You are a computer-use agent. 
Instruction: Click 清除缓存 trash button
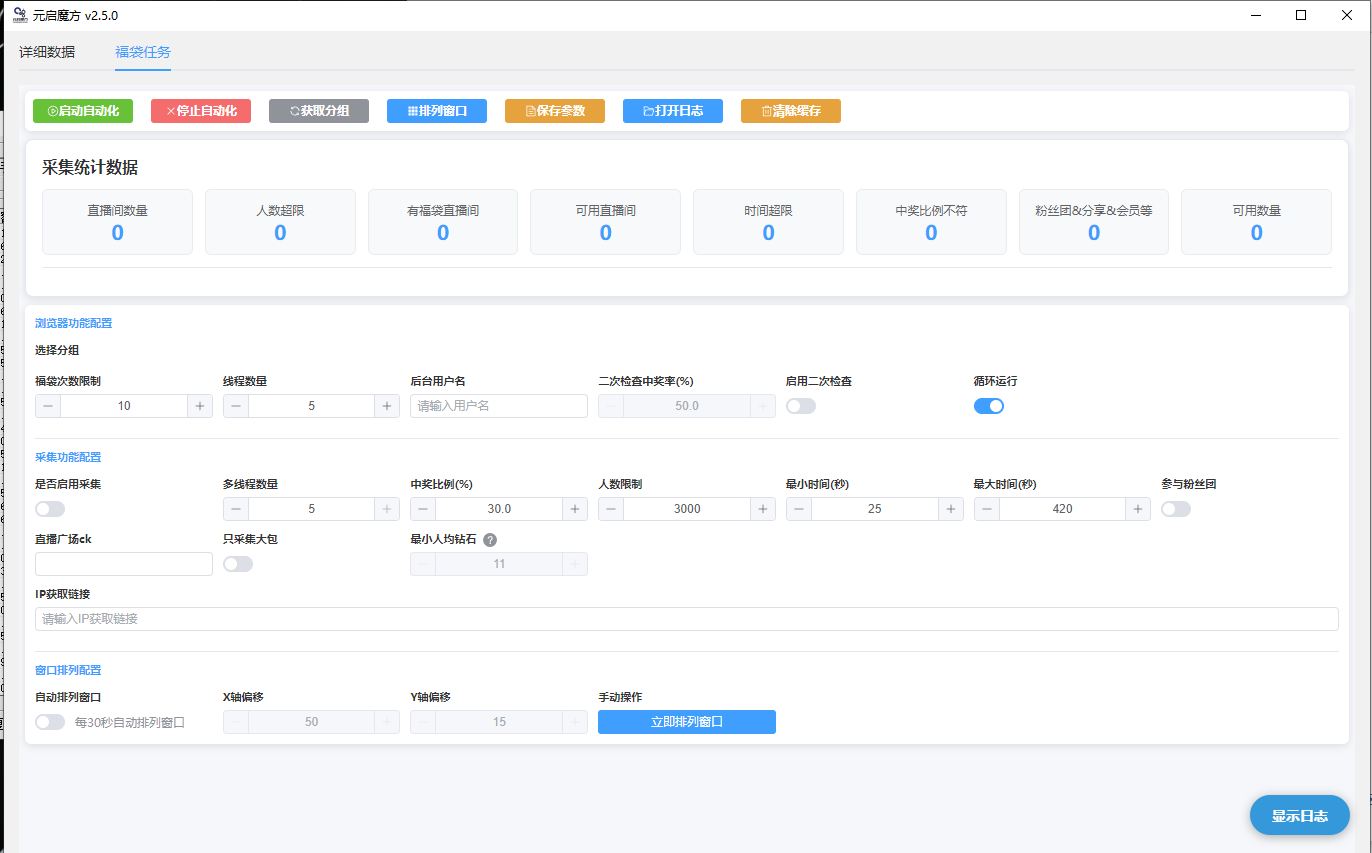[791, 111]
